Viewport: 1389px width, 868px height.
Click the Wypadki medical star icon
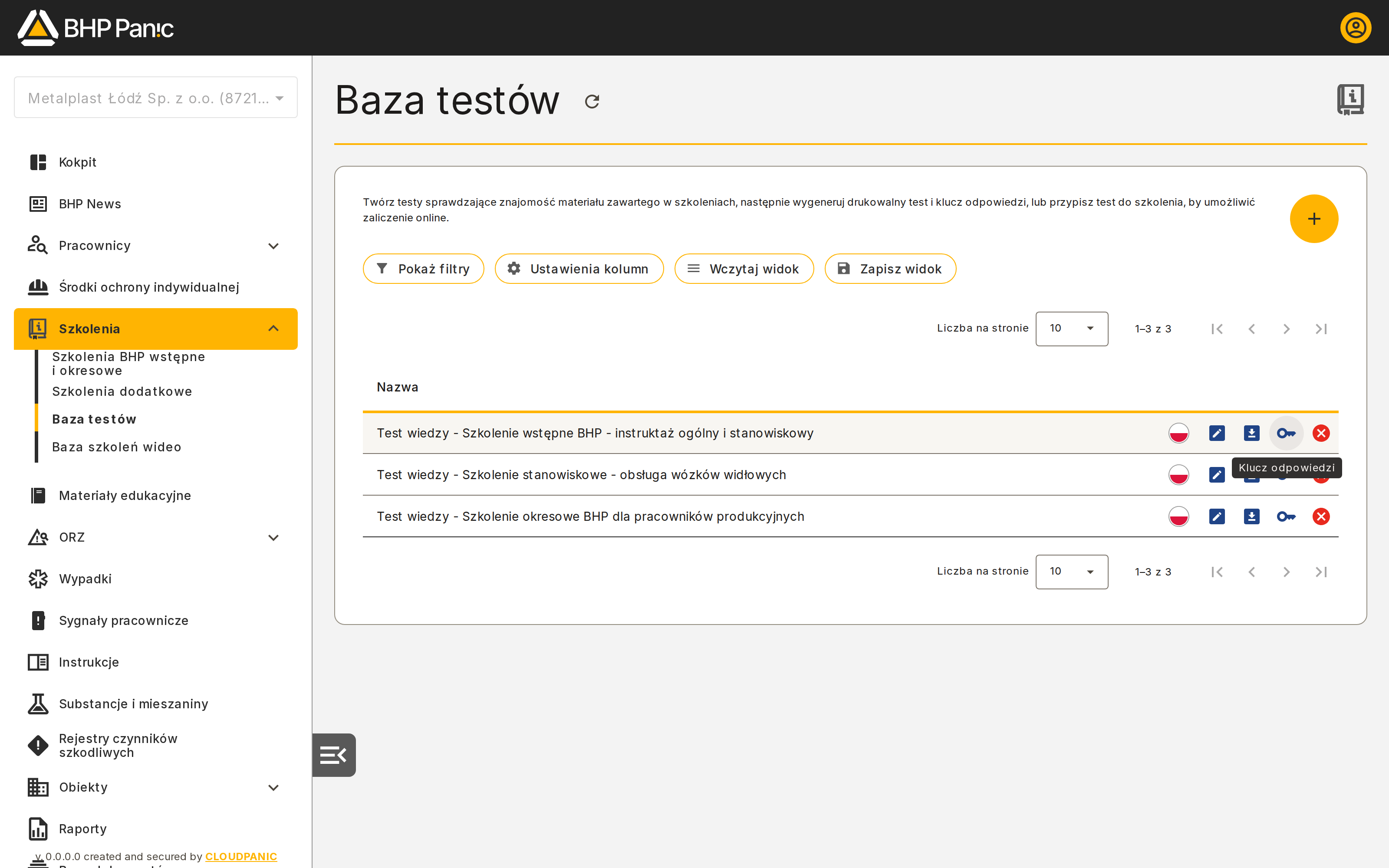[38, 579]
